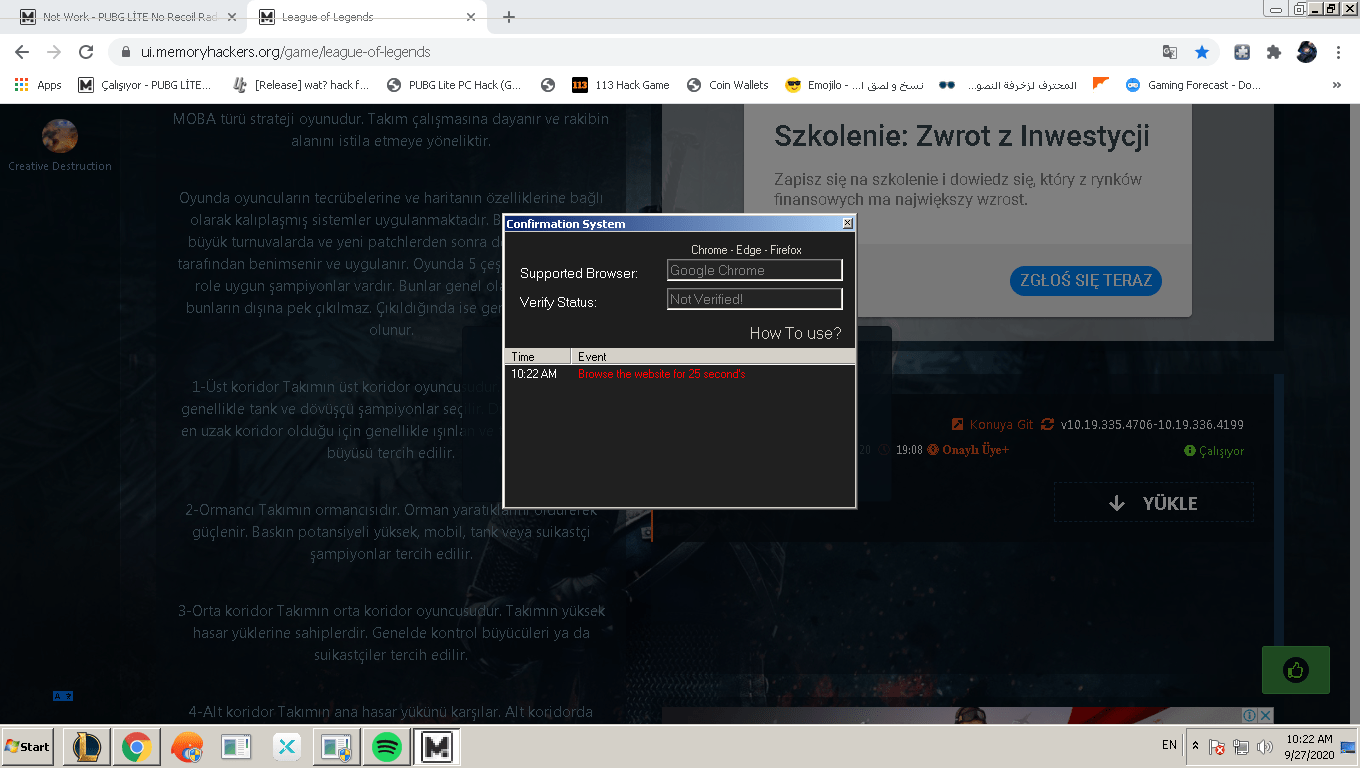The image size is (1360, 768).
Task: Open the ad info icon on banner
Action: [x=1249, y=715]
